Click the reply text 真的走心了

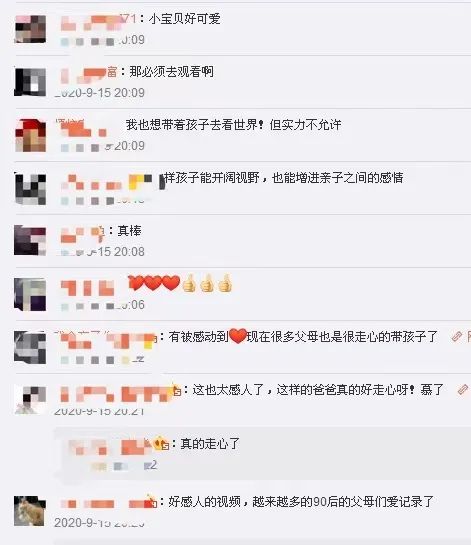click(210, 444)
